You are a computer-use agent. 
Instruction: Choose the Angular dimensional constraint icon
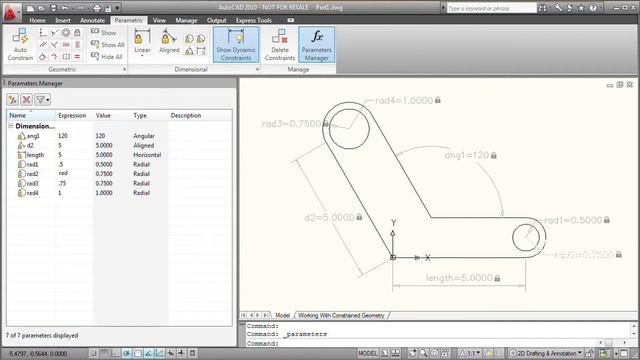pos(189,51)
